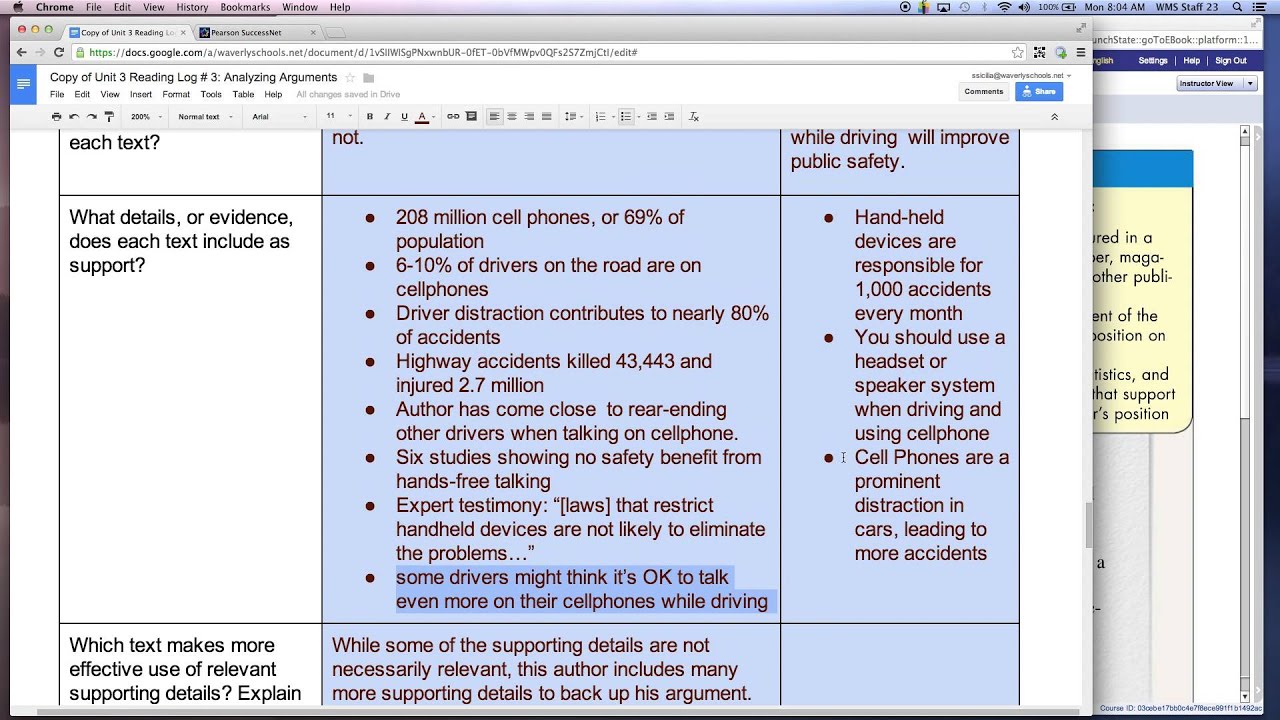Undo the last edit
The image size is (1280, 720).
pos(74,117)
